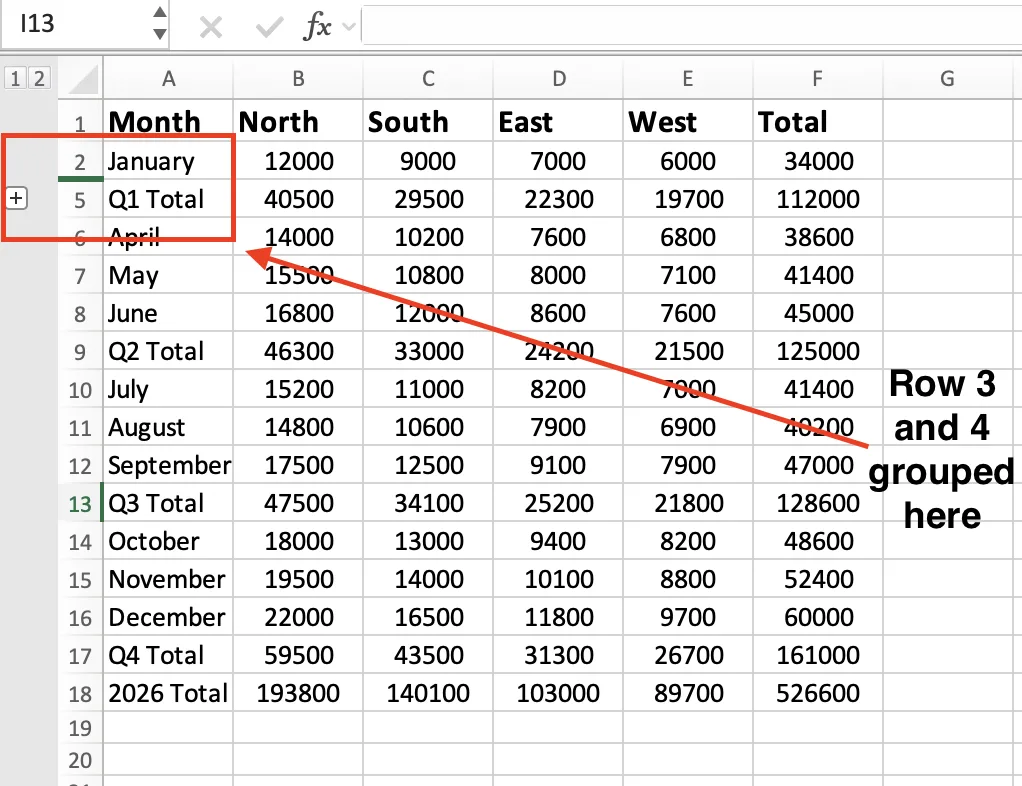Select column A header
The image size is (1022, 786).
pyautogui.click(x=168, y=79)
